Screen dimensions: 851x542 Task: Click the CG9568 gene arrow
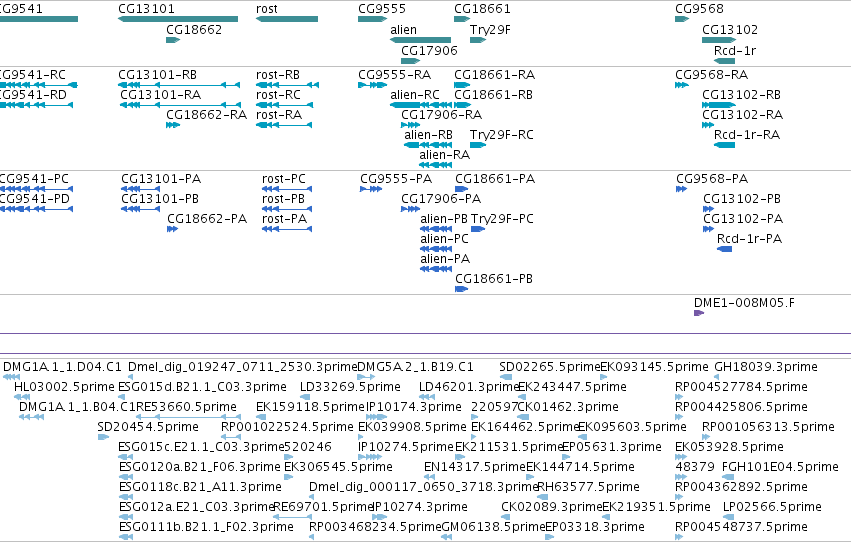point(682,19)
